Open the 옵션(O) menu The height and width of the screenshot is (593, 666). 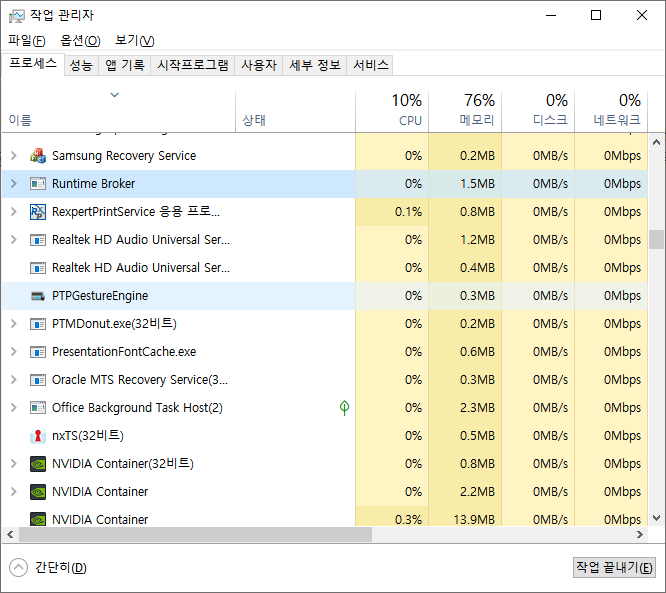[x=80, y=40]
